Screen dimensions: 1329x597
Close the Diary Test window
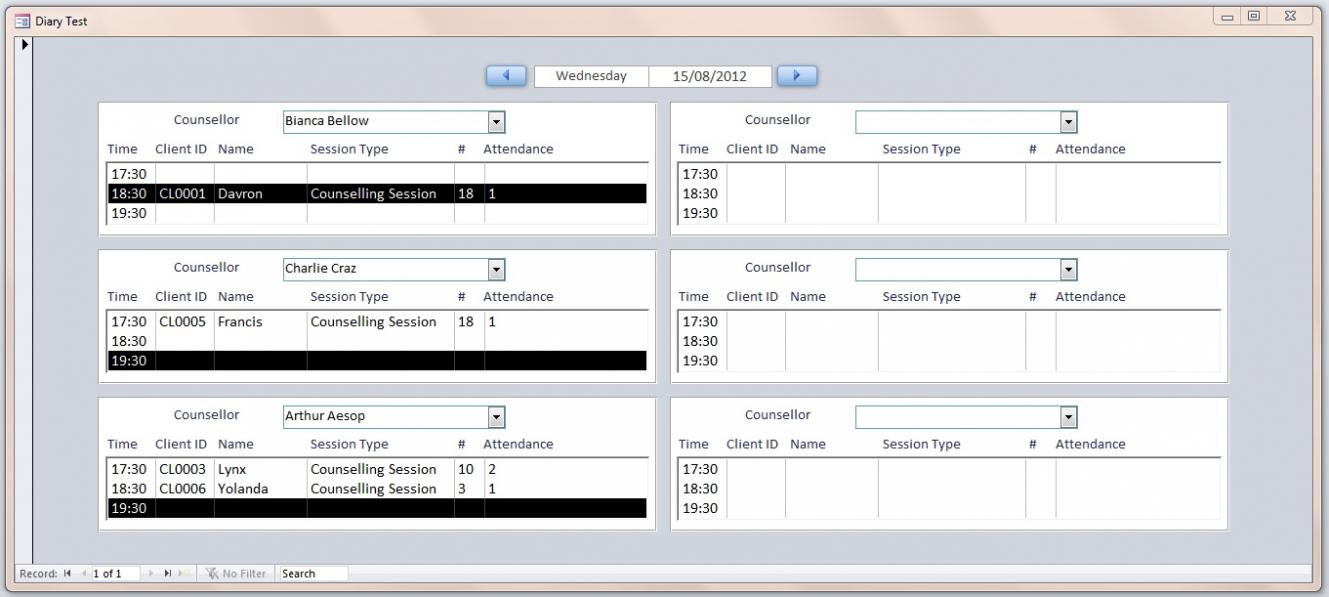[x=1290, y=18]
